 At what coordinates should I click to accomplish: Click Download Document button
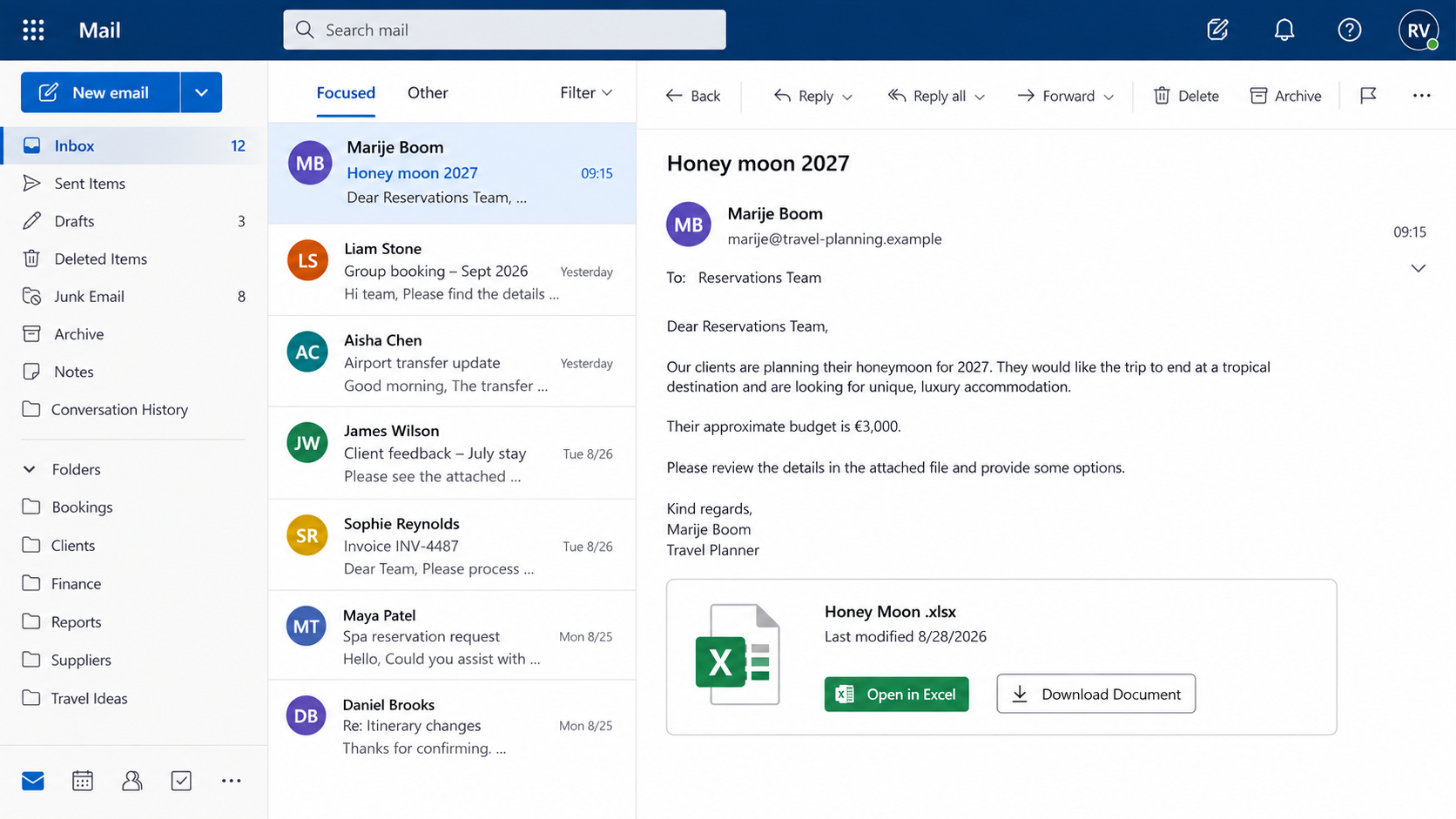1095,694
